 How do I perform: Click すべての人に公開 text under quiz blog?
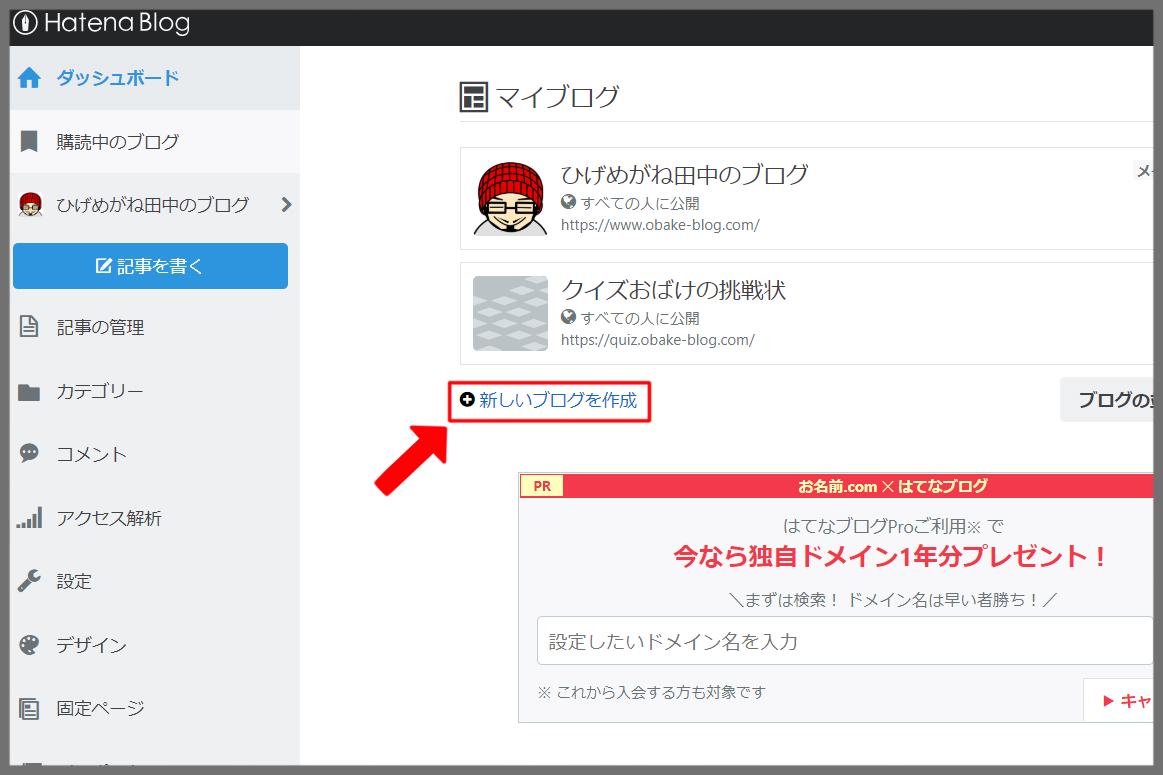(639, 318)
